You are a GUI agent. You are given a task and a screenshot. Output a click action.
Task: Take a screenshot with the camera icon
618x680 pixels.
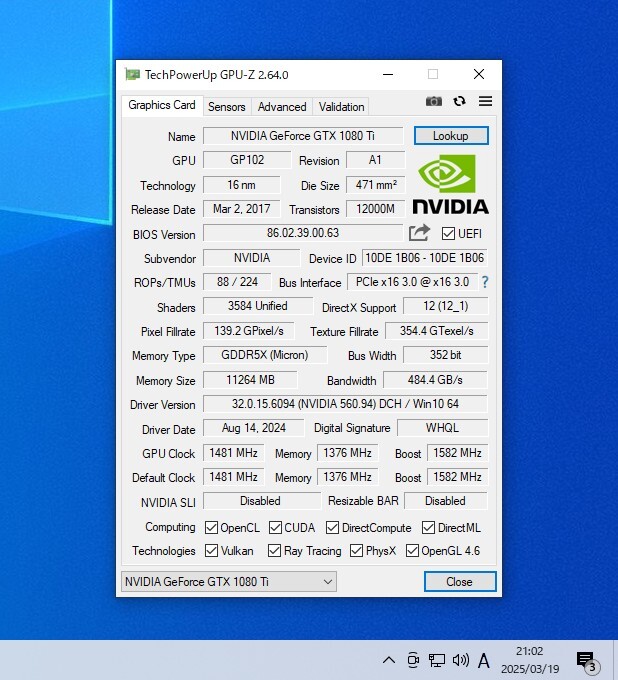pyautogui.click(x=434, y=101)
